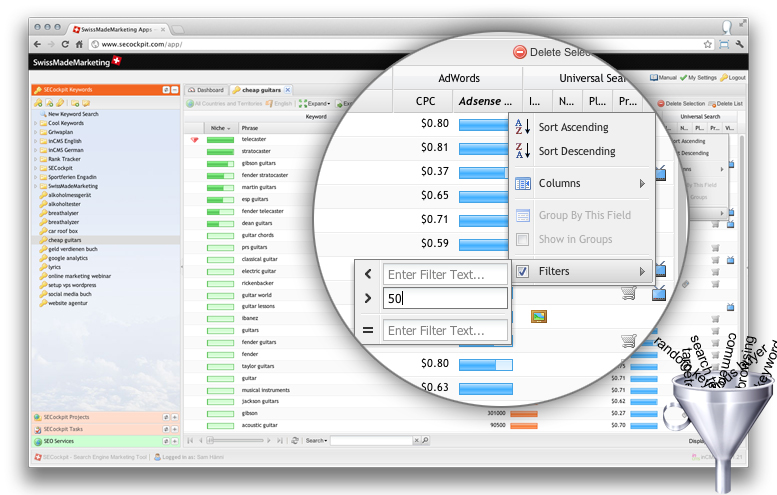Open the Niche column dropdown arrow

228,128
